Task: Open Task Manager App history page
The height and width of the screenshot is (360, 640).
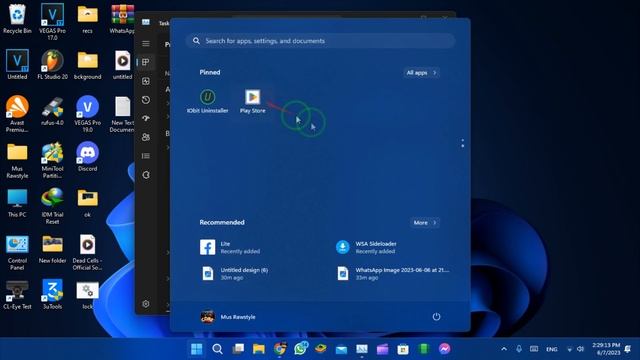Action: [146, 100]
